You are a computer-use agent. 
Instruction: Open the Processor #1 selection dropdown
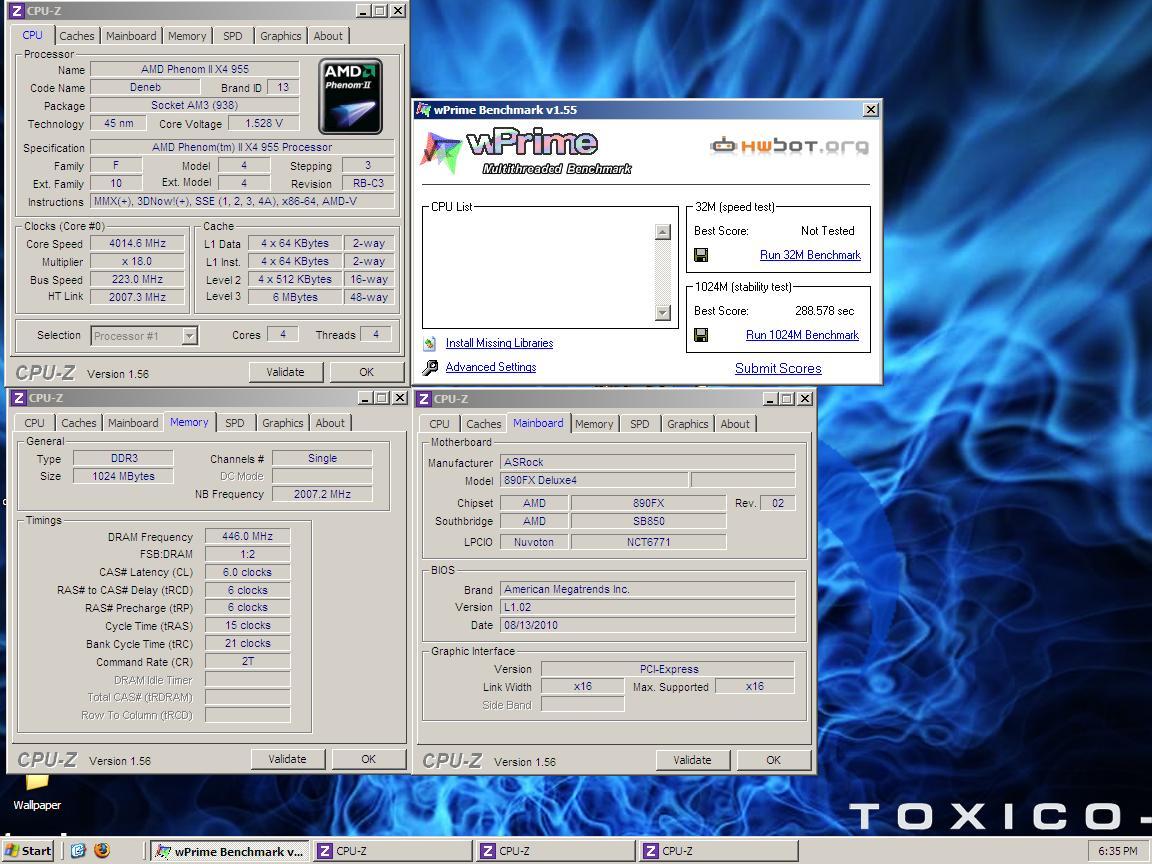[x=190, y=336]
